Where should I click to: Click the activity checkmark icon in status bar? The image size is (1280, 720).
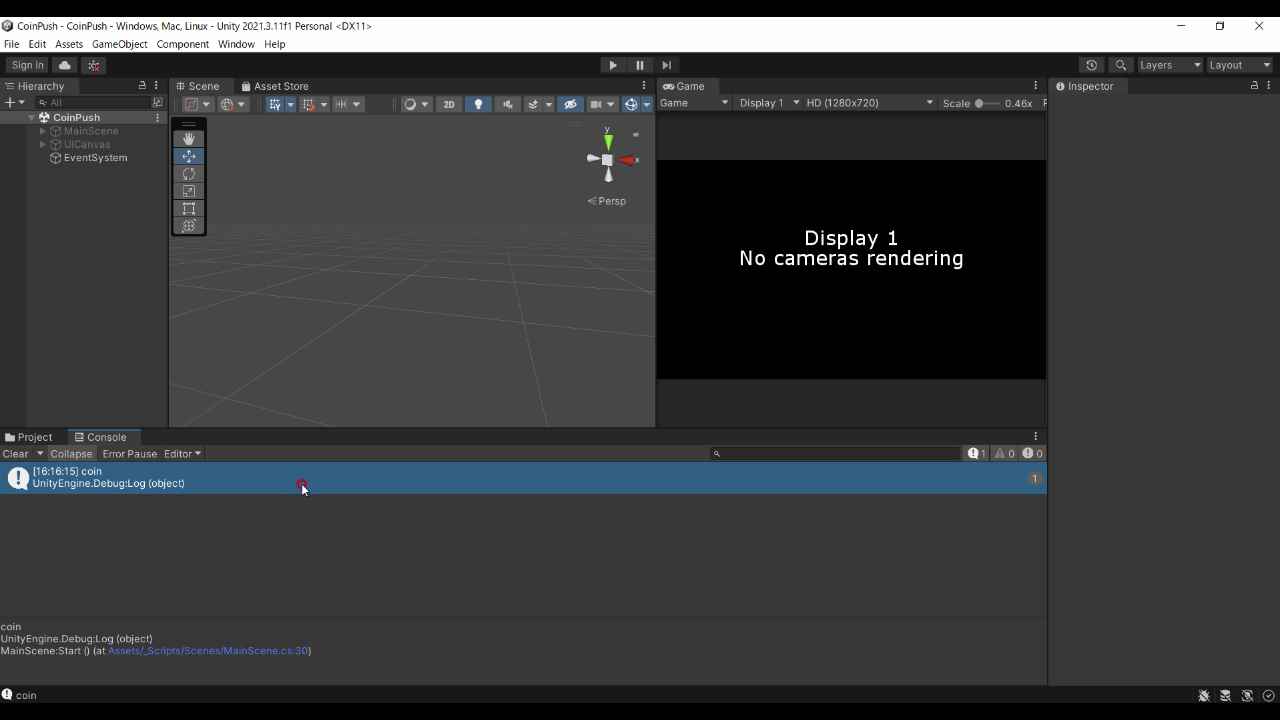coord(1269,696)
